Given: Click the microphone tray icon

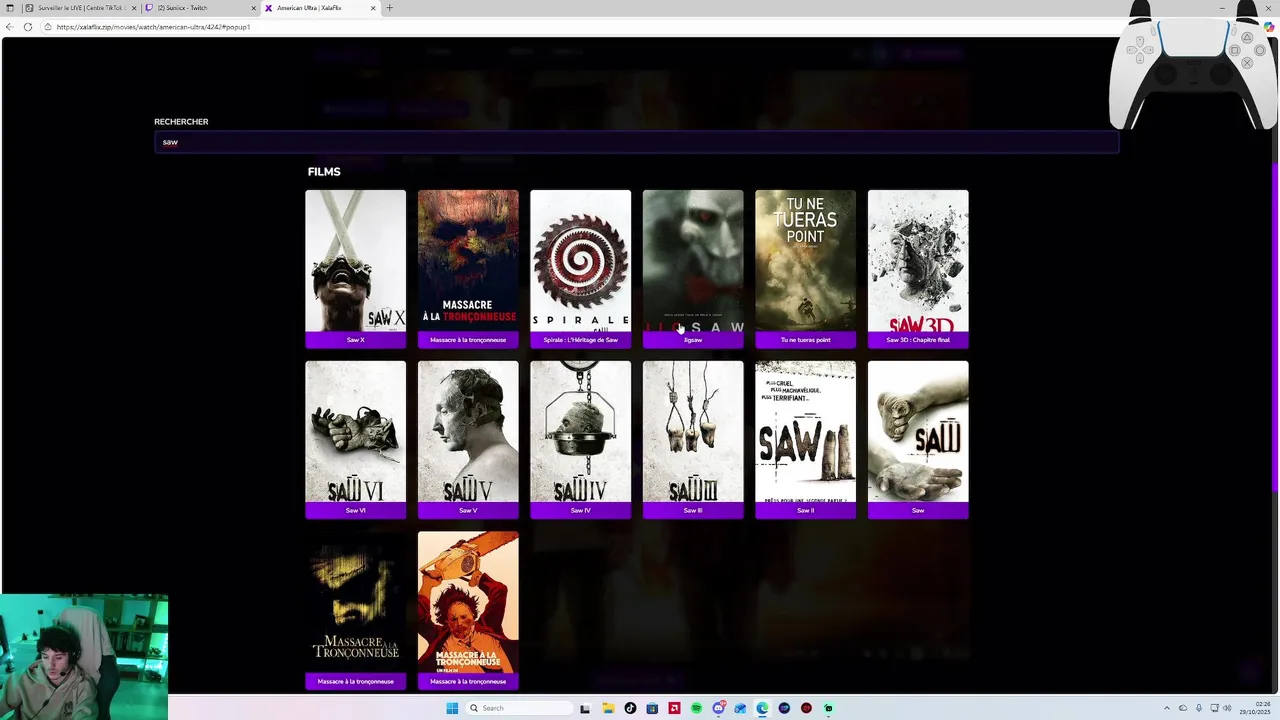Looking at the screenshot, I should (x=1198, y=708).
